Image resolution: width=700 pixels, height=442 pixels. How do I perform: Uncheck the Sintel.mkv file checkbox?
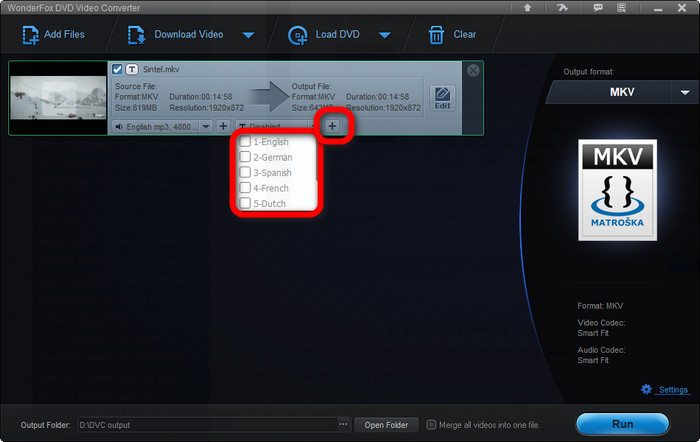[117, 69]
